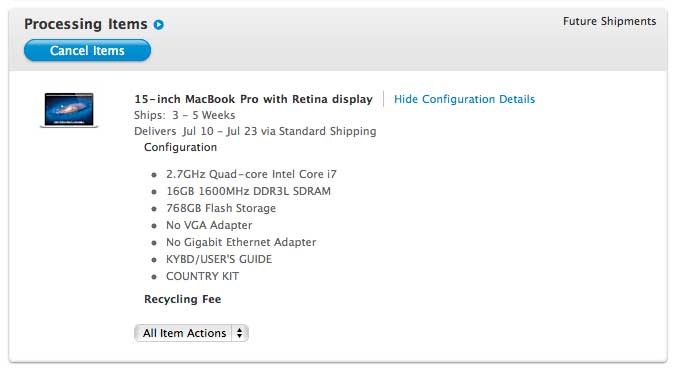Click the 15-inch MacBook Pro product title
Viewport: 676px width, 373px height.
coord(253,99)
